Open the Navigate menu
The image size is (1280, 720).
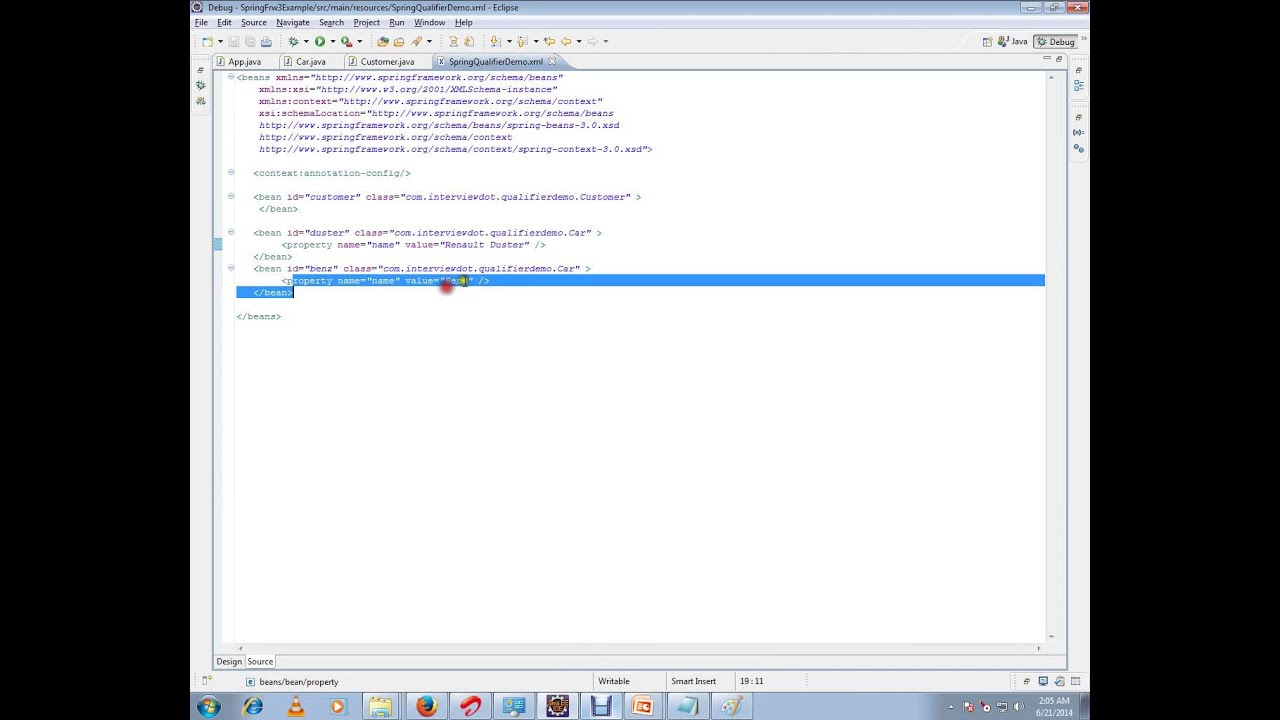coord(293,22)
